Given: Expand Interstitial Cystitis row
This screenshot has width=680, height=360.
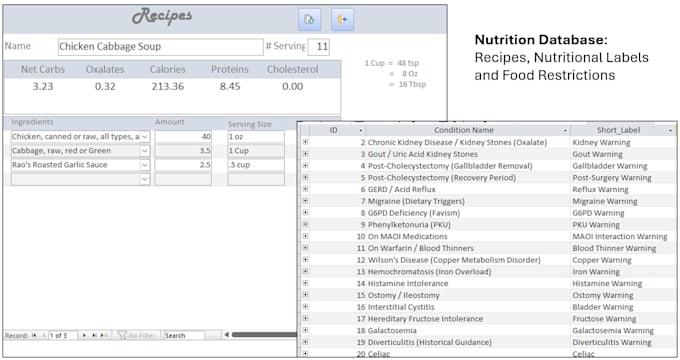Looking at the screenshot, I should pos(305,306).
